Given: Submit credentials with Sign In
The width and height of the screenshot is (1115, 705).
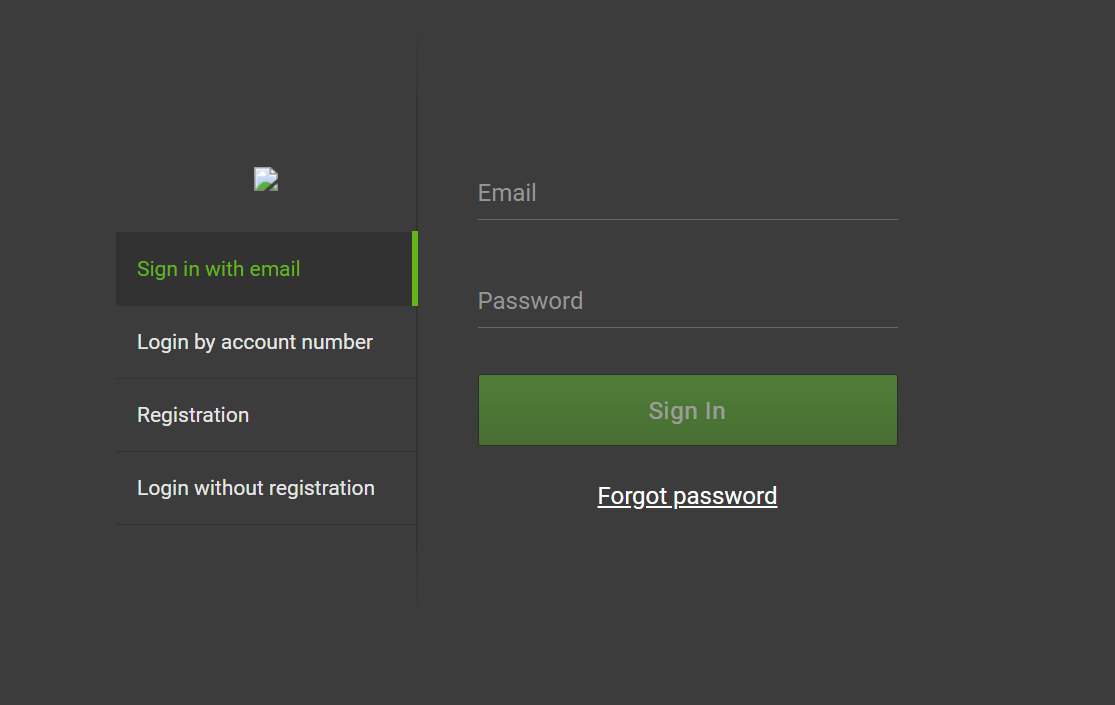Looking at the screenshot, I should click(687, 410).
